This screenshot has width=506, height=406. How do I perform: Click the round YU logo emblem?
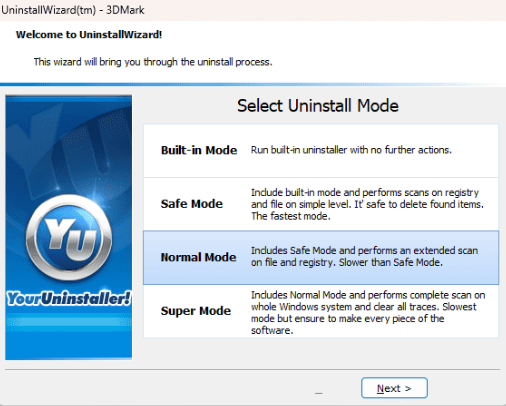[x=69, y=238]
